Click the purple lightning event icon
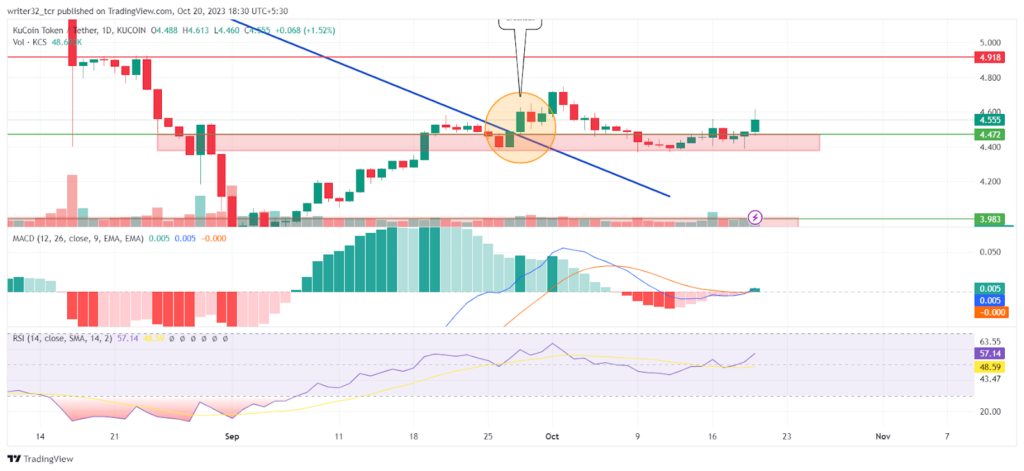The width and height of the screenshot is (1024, 471). click(x=755, y=216)
